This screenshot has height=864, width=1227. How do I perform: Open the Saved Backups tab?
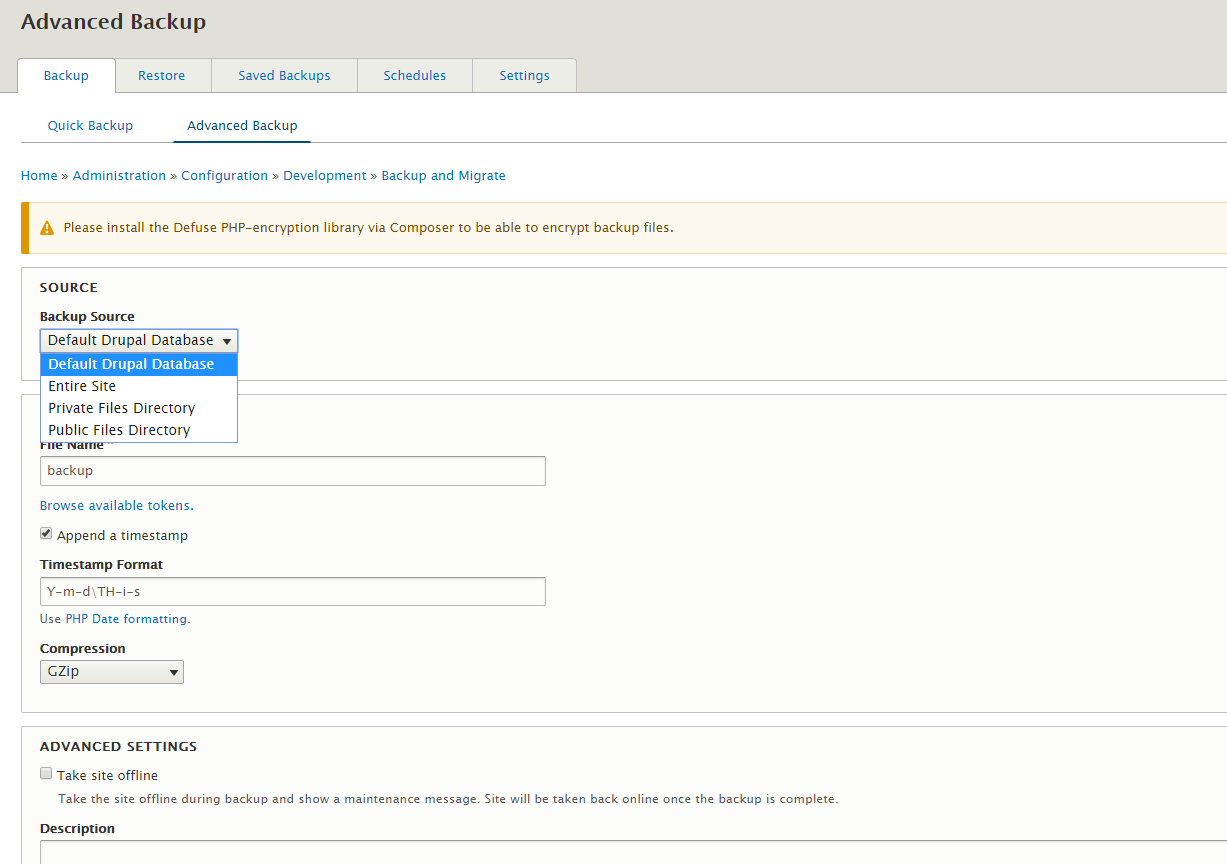point(284,76)
